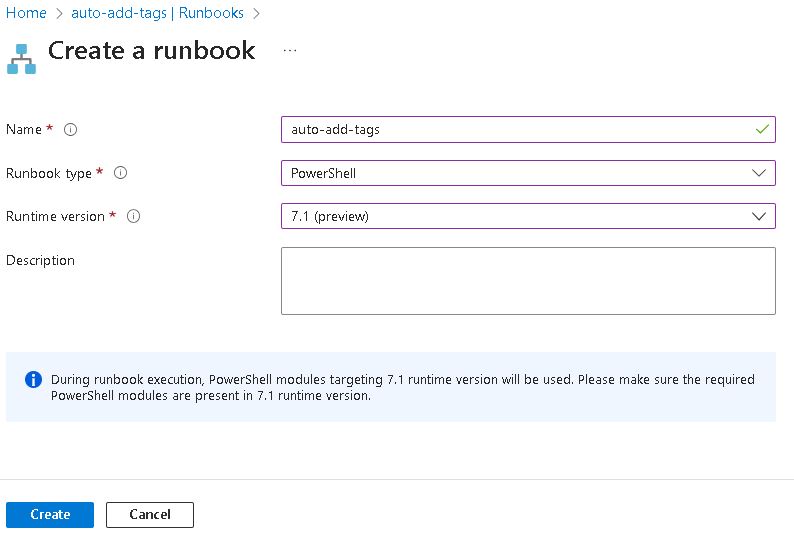
Task: Navigate to auto-add-tags | Runbooks breadcrumb
Action: coord(157,13)
